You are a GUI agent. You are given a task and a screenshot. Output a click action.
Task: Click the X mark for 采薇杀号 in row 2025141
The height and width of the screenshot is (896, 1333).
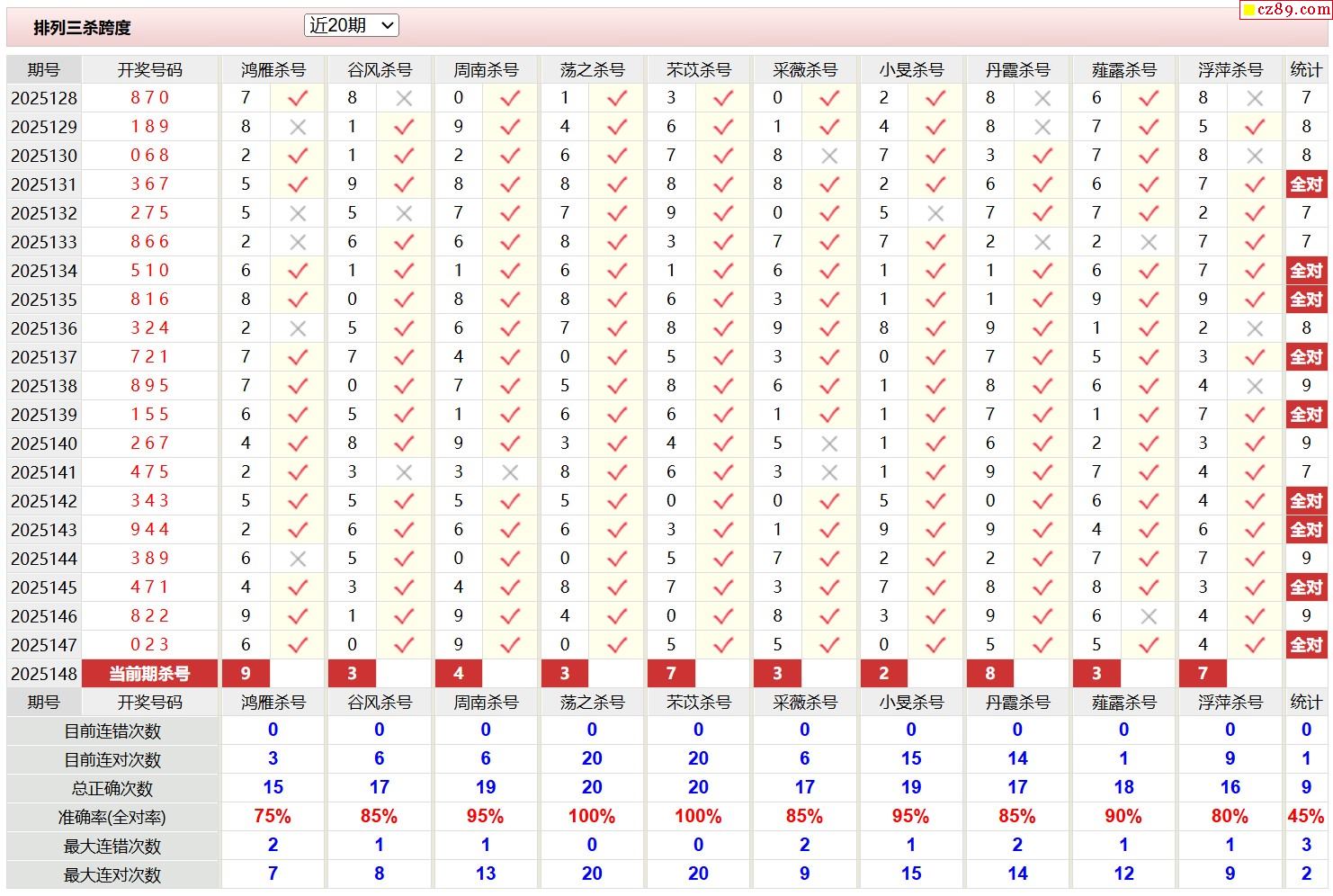tap(829, 472)
